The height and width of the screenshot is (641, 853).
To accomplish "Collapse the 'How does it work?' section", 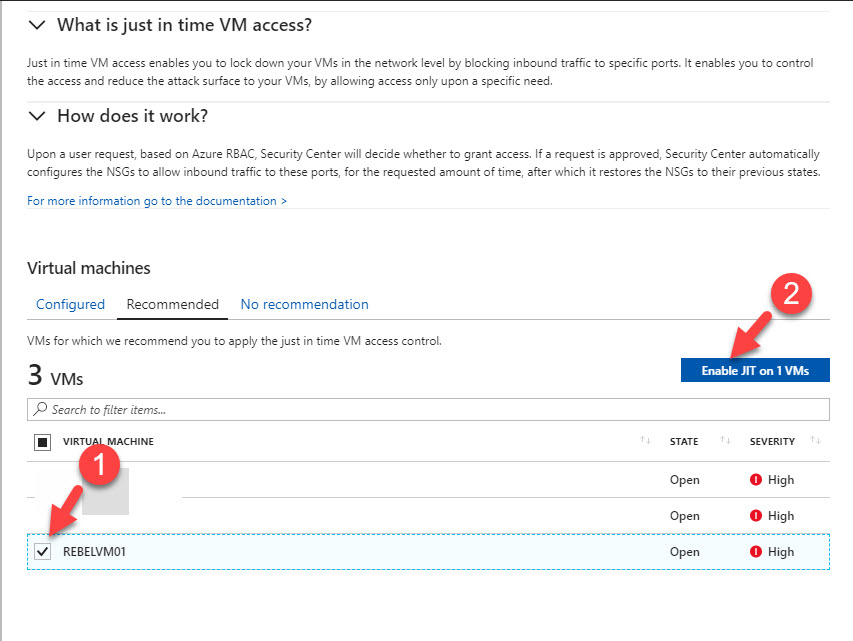I will point(36,116).
